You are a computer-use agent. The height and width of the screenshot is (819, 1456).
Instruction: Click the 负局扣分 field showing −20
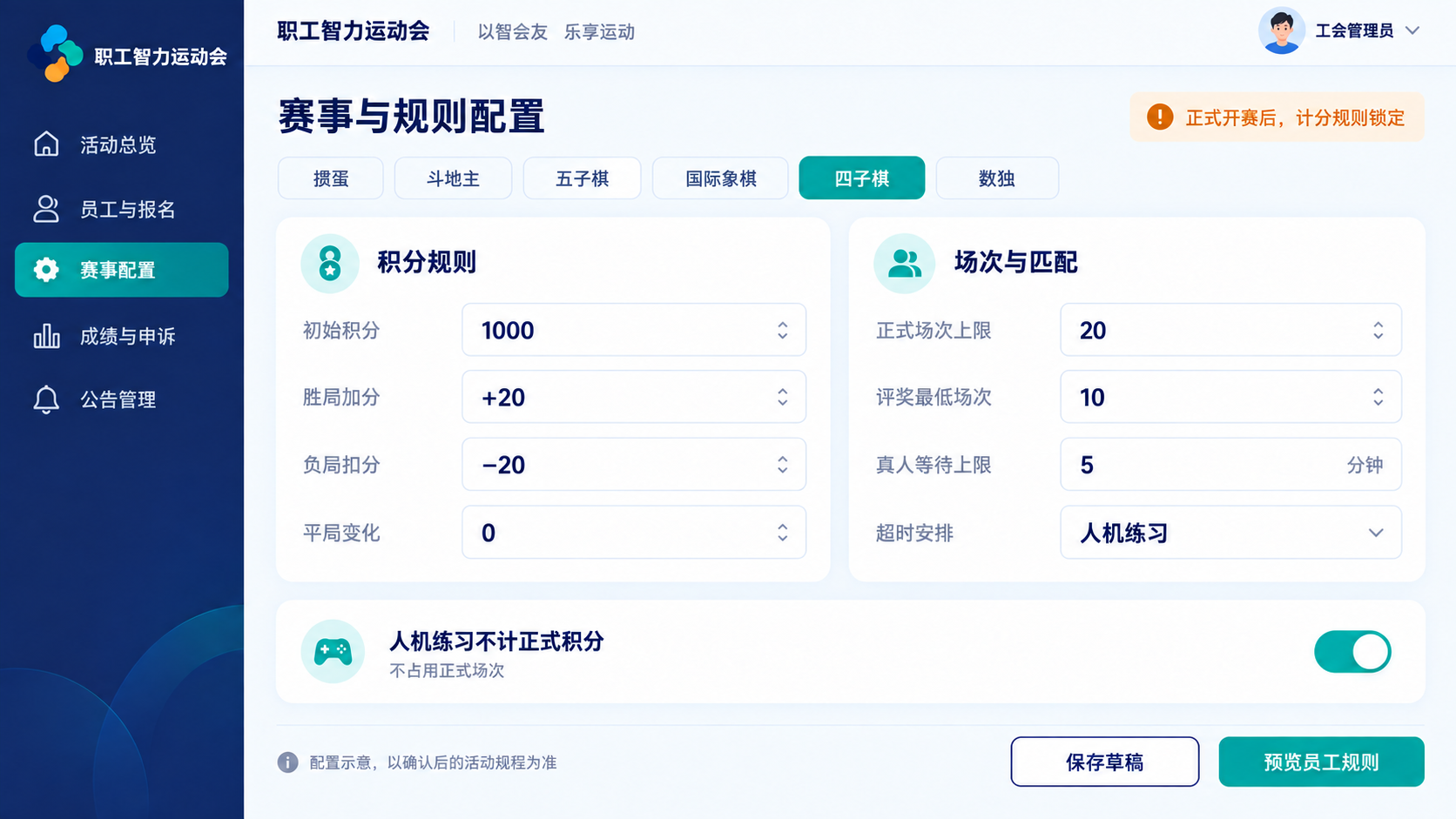point(634,465)
